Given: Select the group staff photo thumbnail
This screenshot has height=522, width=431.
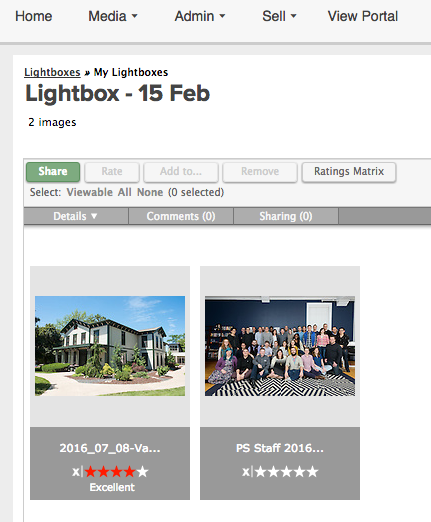Looking at the screenshot, I should 280,346.
